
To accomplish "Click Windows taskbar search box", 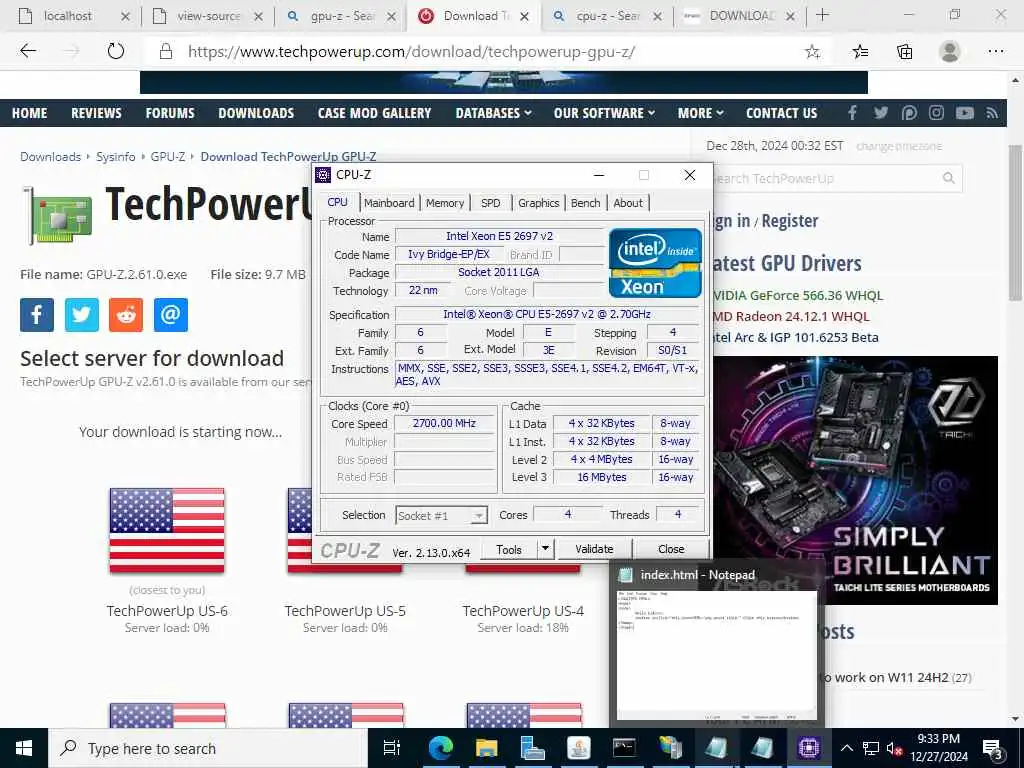I will [208, 748].
